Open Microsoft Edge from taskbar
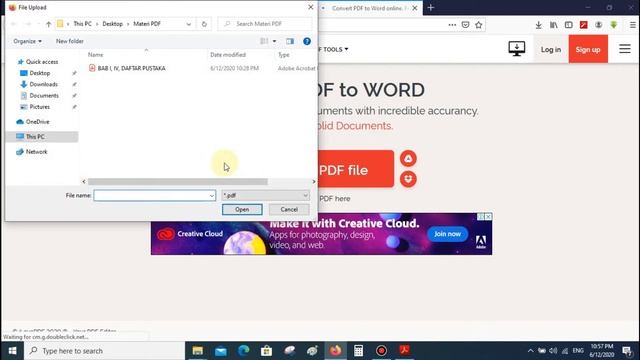 pos(244,351)
